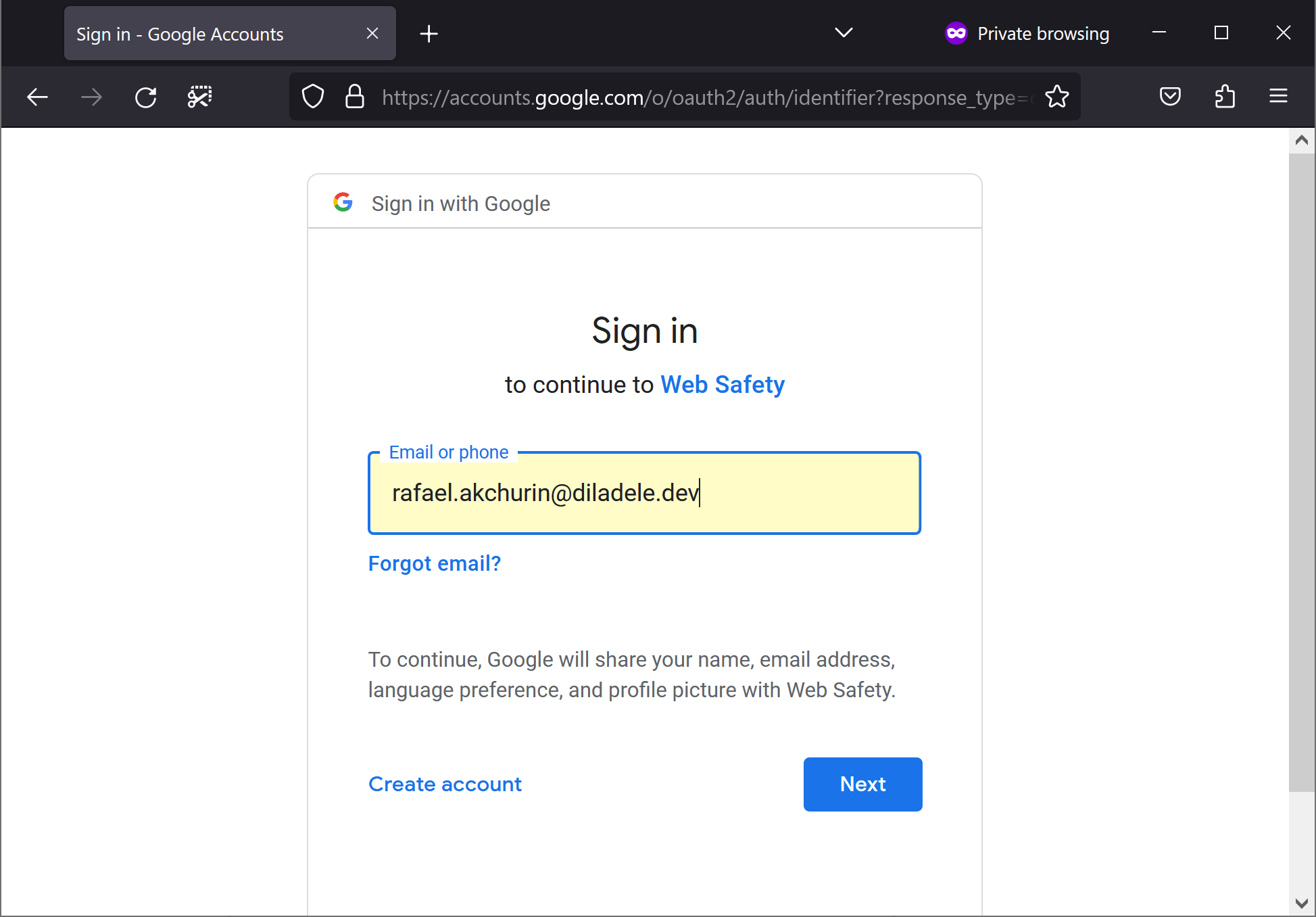
Task: Click the vertical scrollbar thumb
Action: 1301,472
